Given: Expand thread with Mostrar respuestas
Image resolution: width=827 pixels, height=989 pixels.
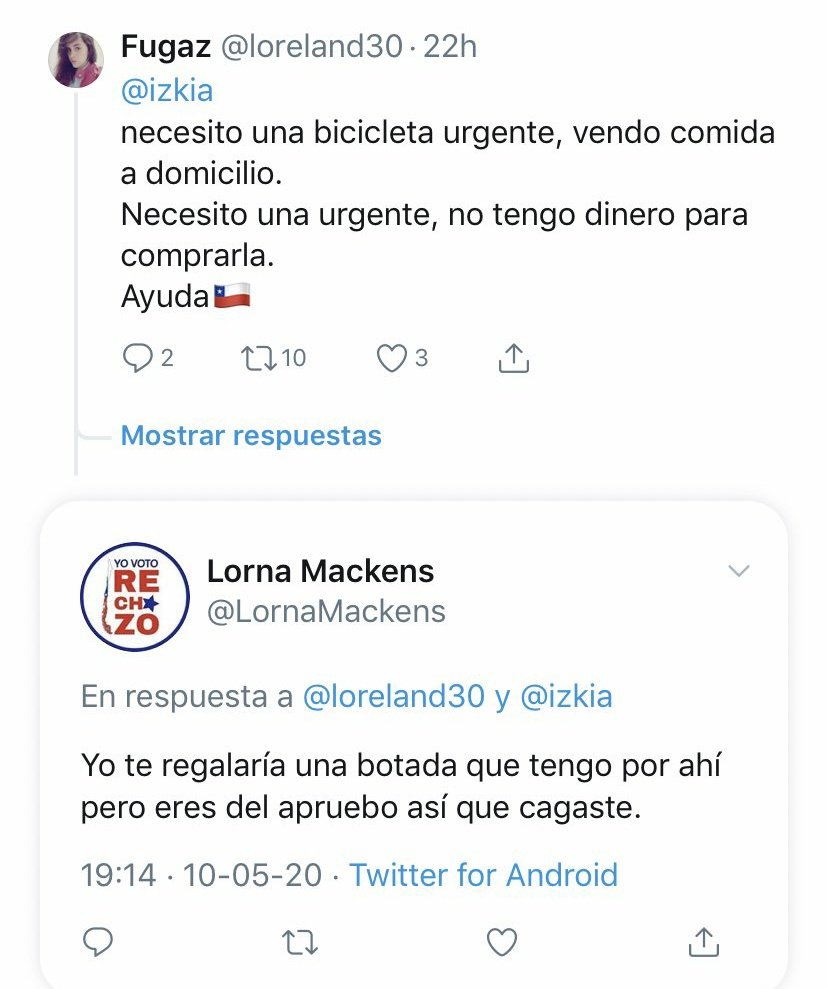Looking at the screenshot, I should (251, 435).
